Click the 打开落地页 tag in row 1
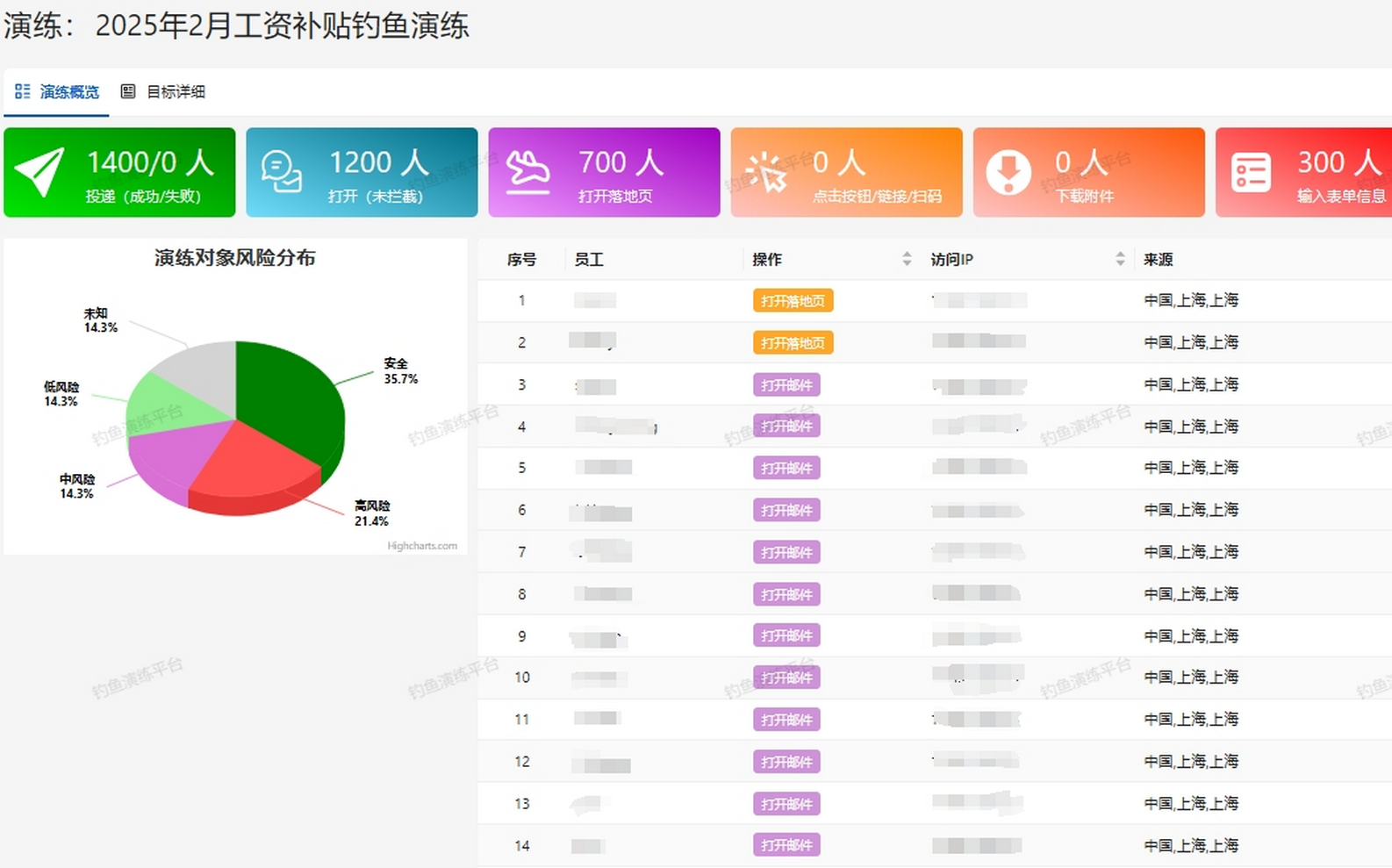Screen dimensions: 1392x868 (793, 301)
